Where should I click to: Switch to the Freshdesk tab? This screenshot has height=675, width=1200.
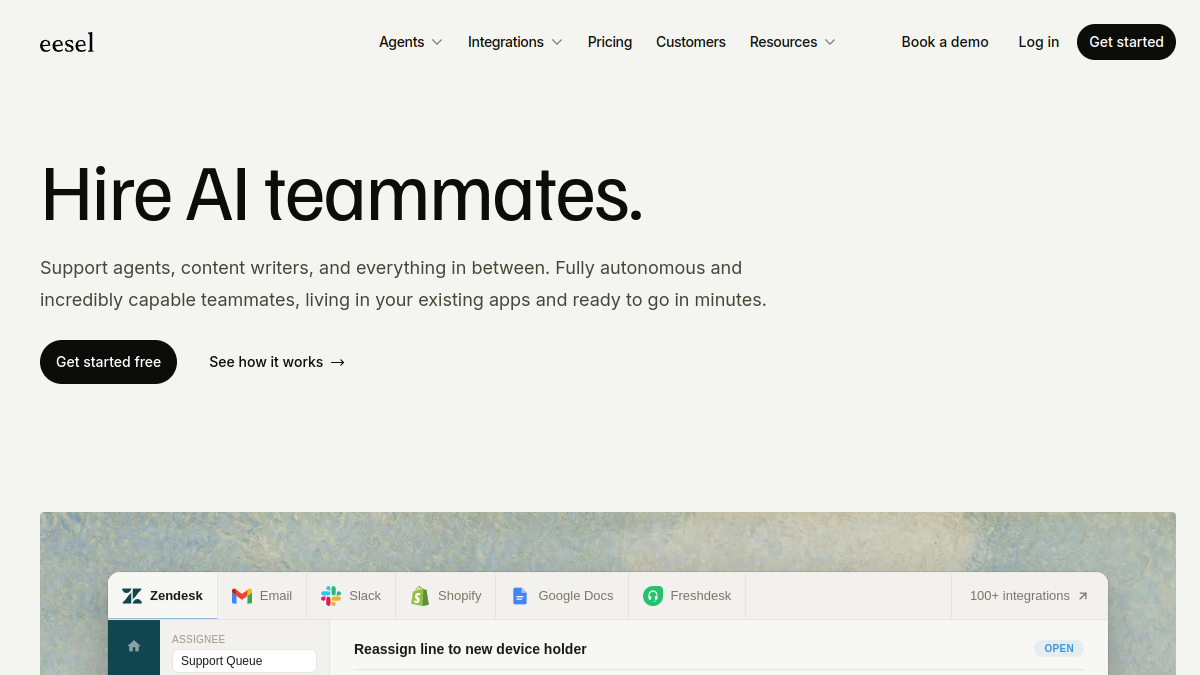coord(687,596)
